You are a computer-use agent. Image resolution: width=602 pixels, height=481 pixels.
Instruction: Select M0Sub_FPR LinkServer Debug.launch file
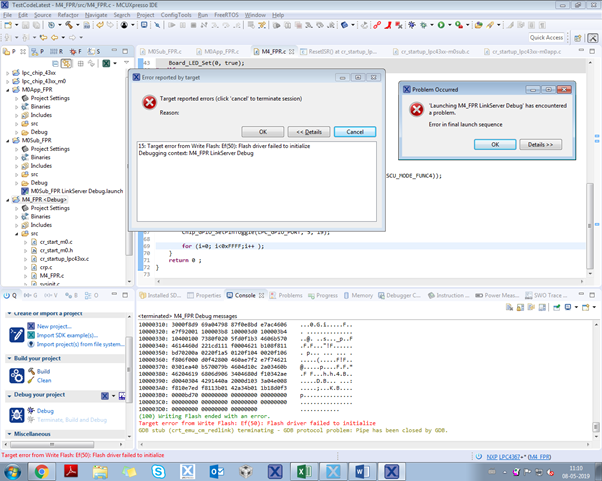coord(73,191)
